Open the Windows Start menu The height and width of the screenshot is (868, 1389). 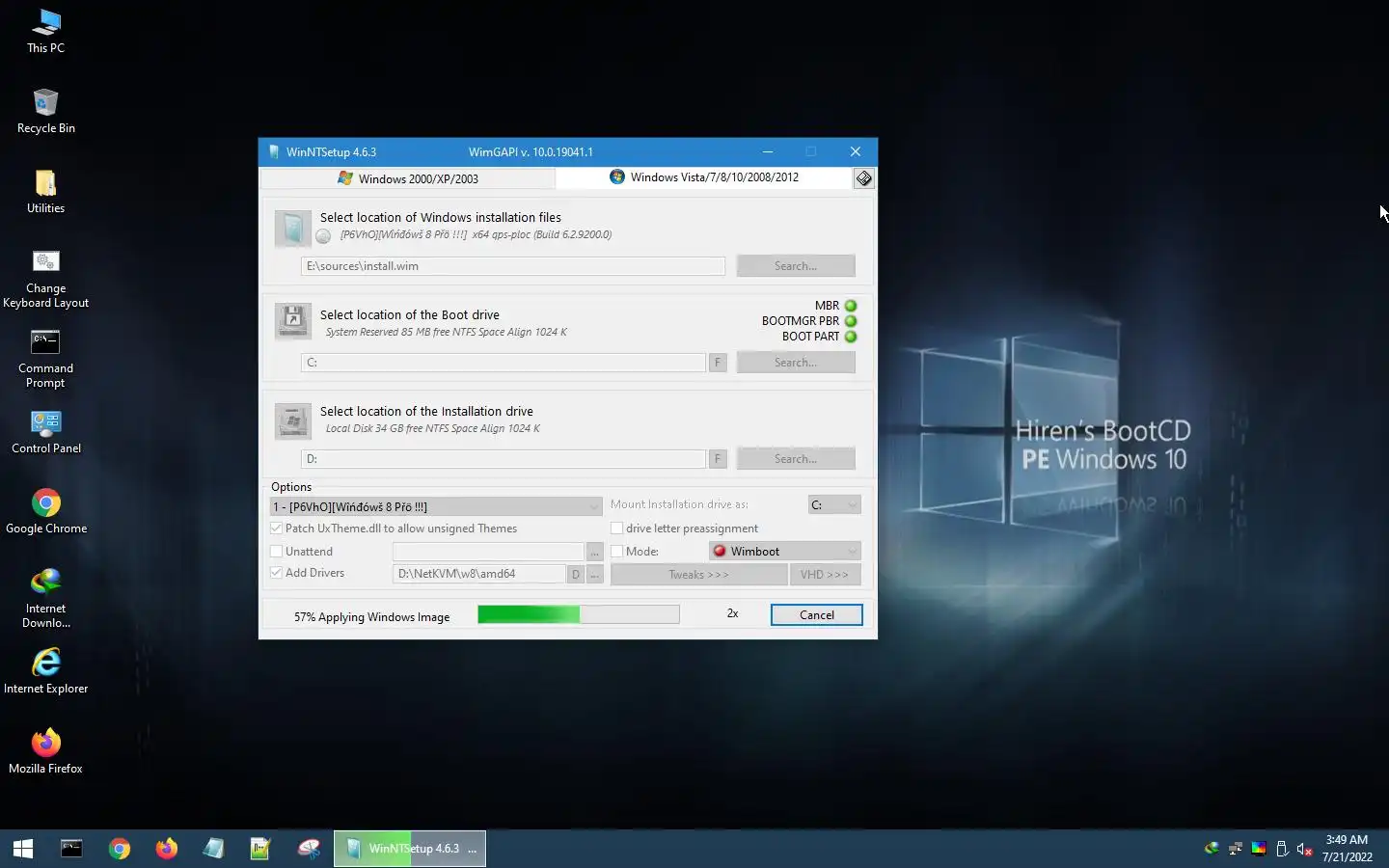click(23, 849)
